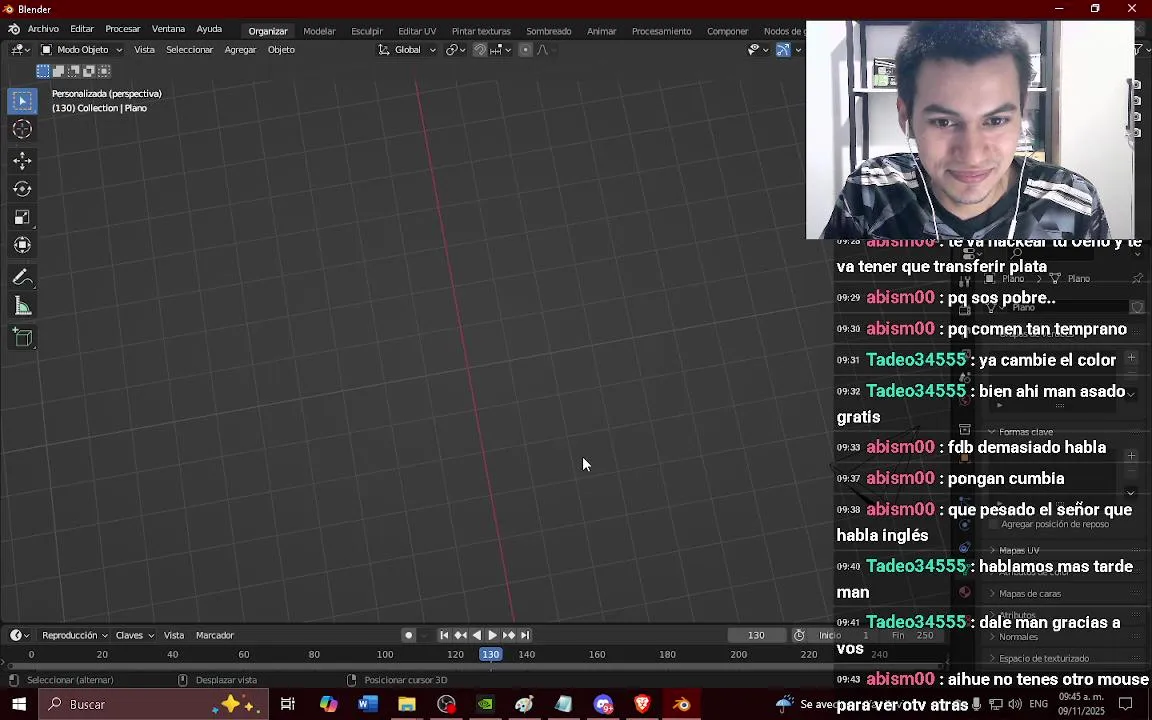Open the Modo Objeto mode dropdown
1152x720 pixels.
point(82,50)
